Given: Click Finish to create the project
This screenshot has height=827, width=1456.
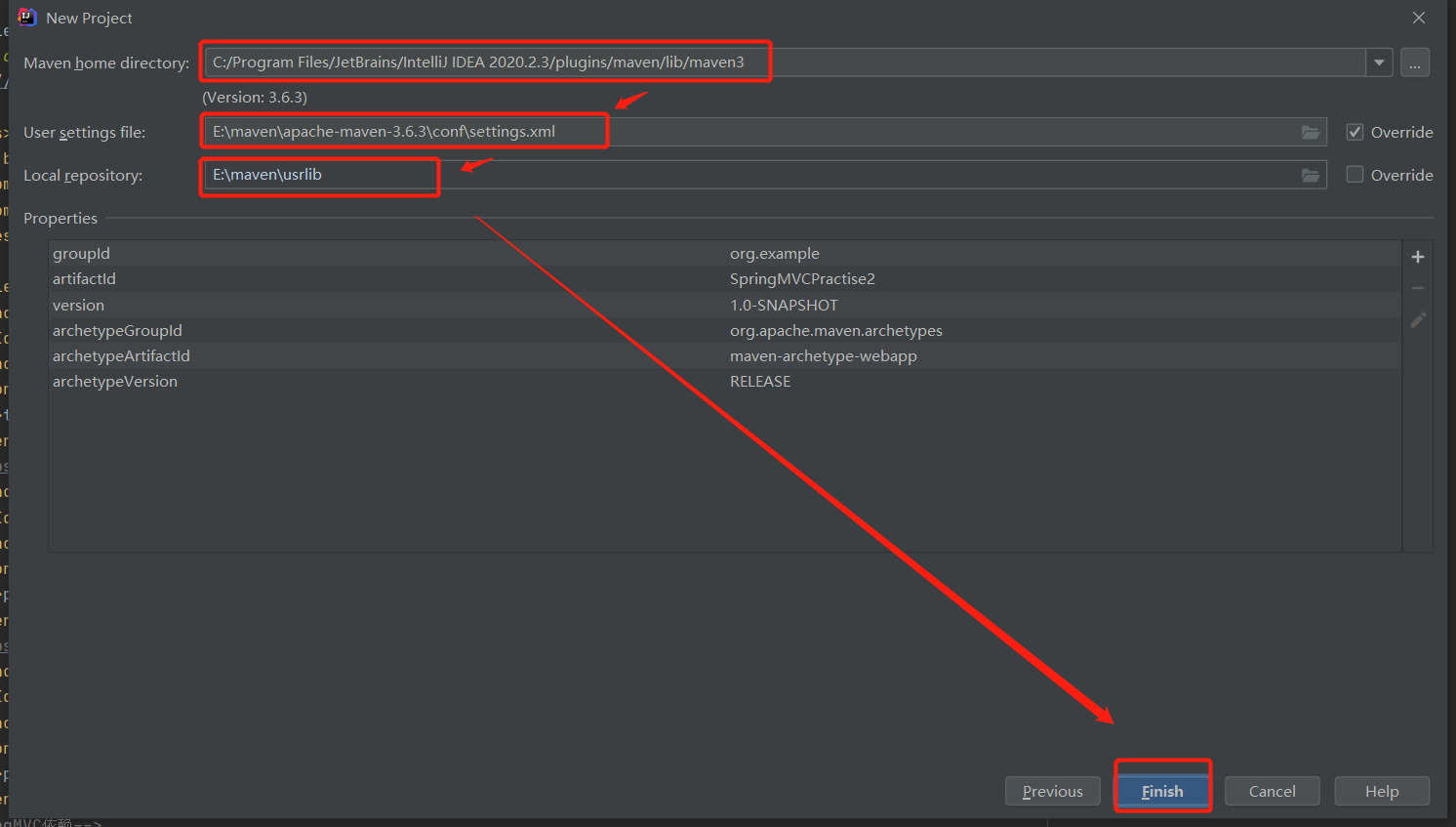Looking at the screenshot, I should pyautogui.click(x=1162, y=791).
